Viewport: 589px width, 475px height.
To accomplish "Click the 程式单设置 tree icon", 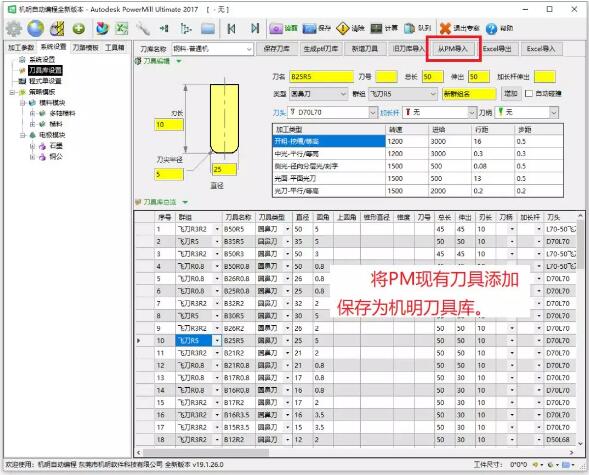I will 23,81.
